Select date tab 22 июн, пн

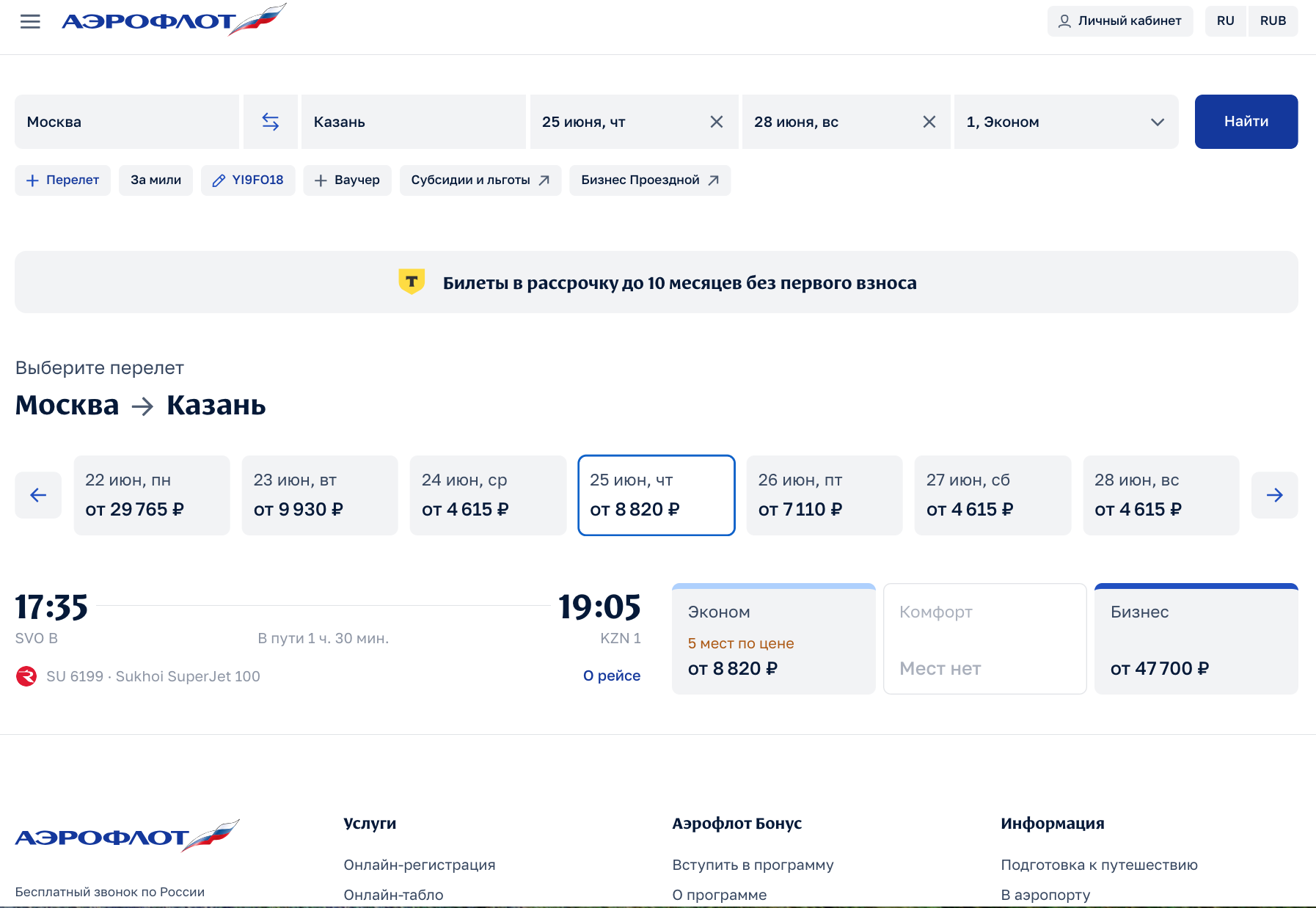pos(152,495)
